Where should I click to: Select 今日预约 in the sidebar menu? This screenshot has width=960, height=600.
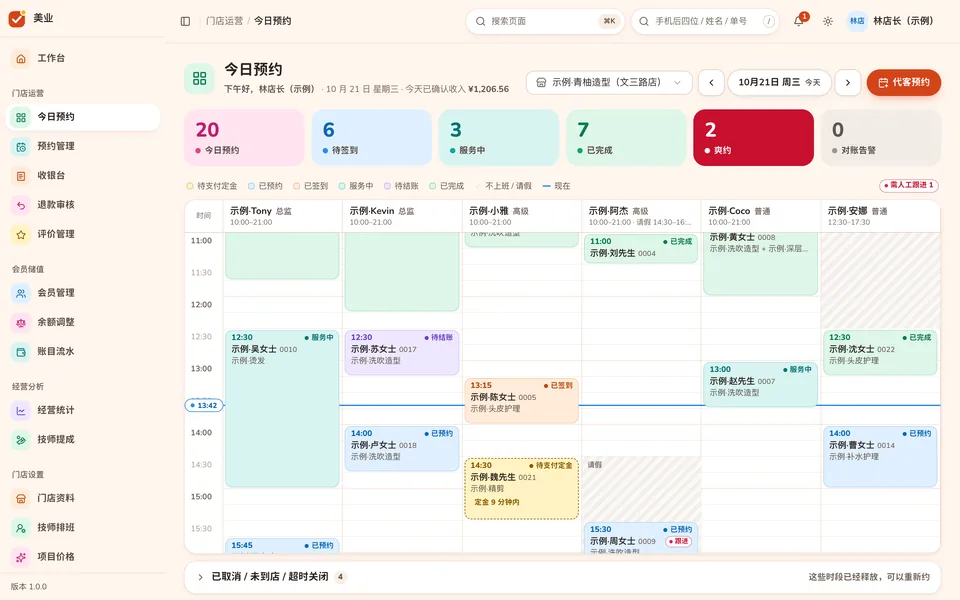[83, 117]
